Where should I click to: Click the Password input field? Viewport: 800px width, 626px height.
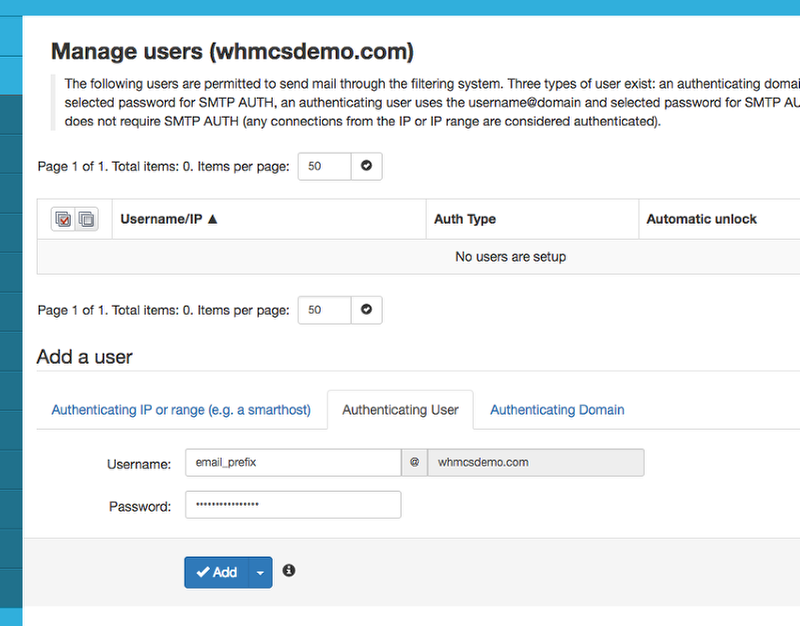292,505
